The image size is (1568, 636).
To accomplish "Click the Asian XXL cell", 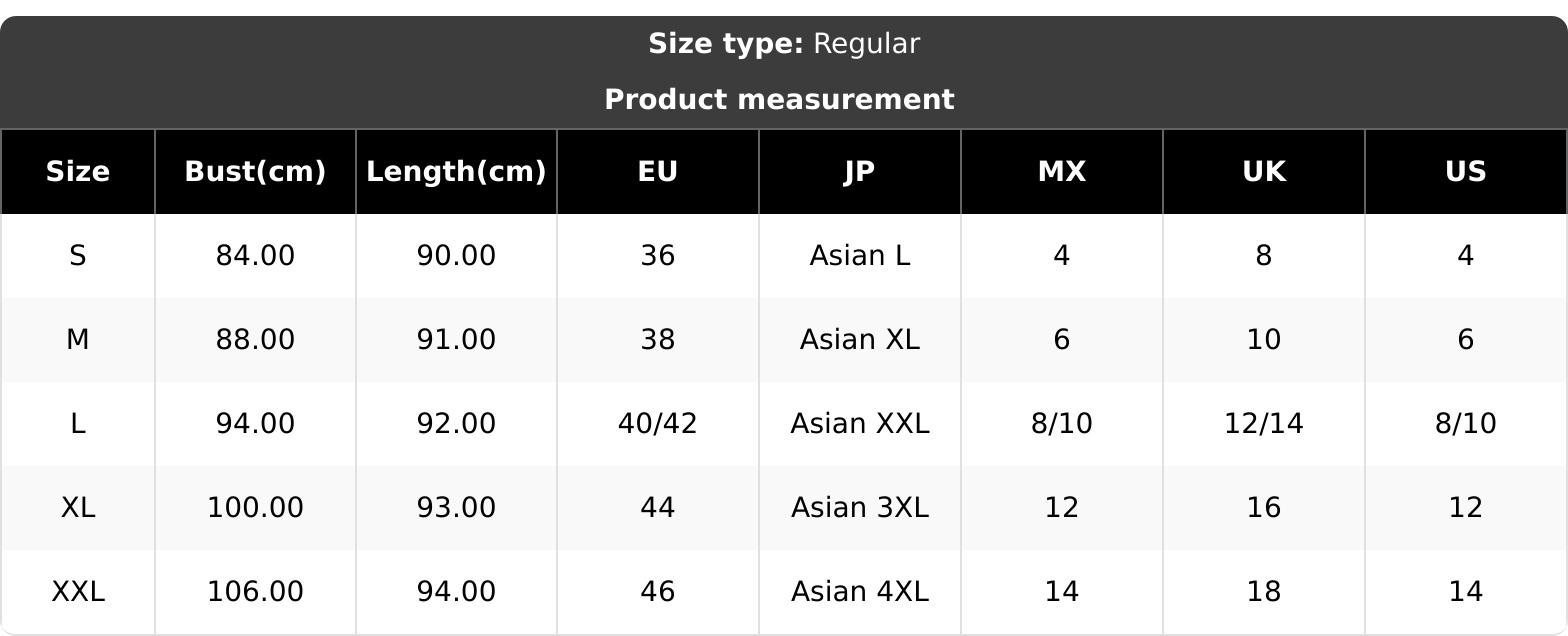I will coord(860,424).
